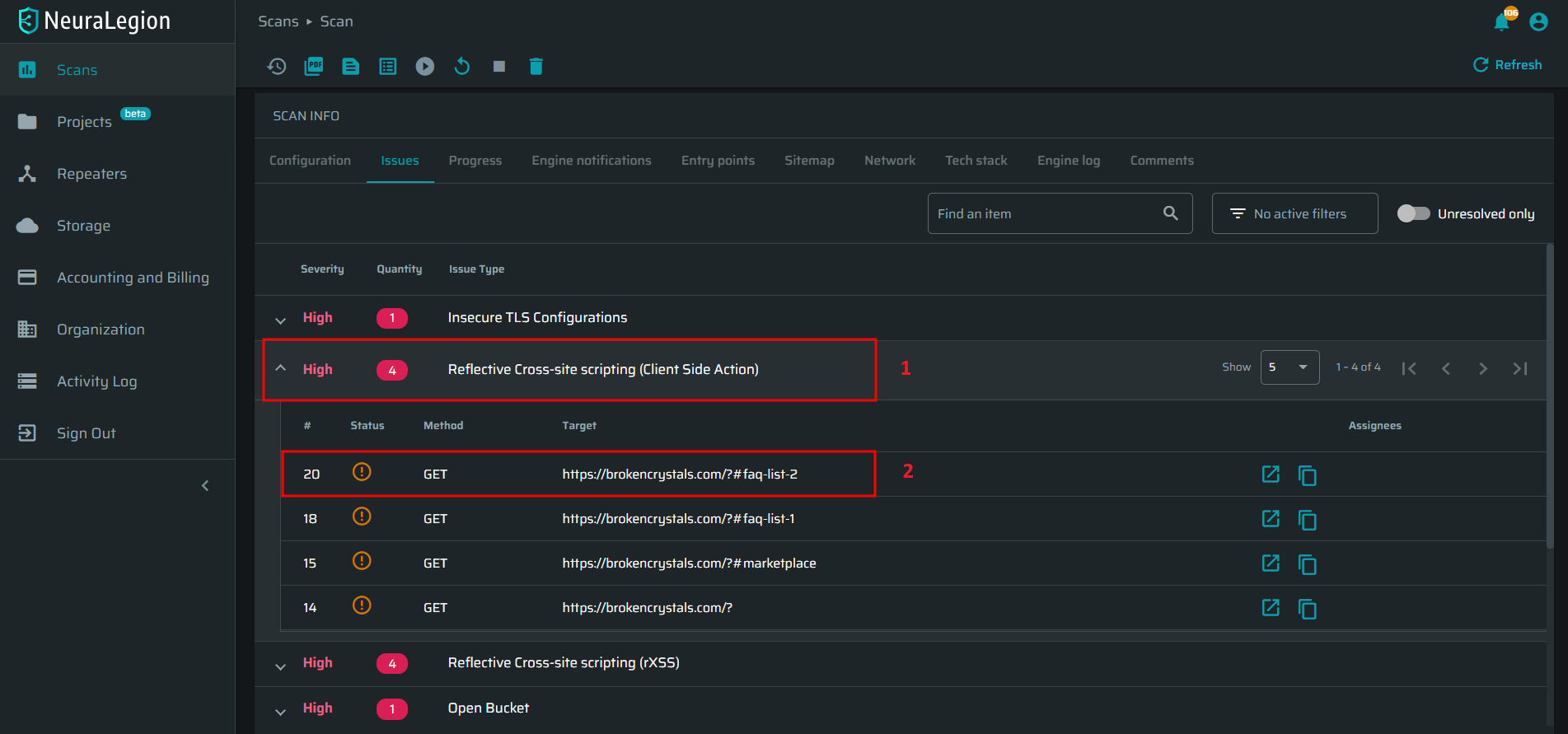Click the search magnifier icon
This screenshot has width=1568, height=734.
pyautogui.click(x=1170, y=213)
